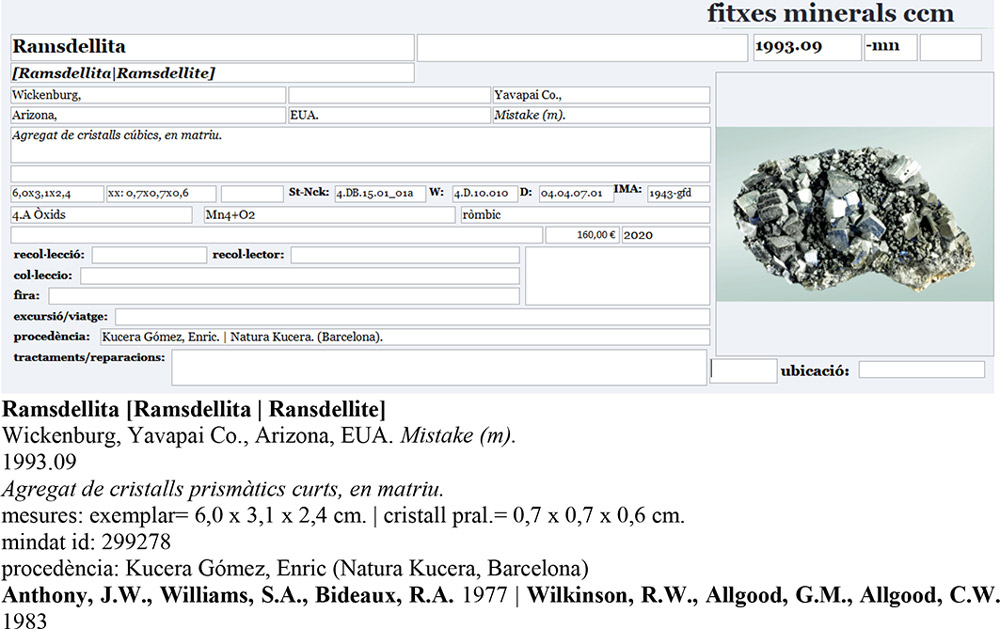
Task: Click the Mn4+O2 formula field
Action: pos(329,215)
